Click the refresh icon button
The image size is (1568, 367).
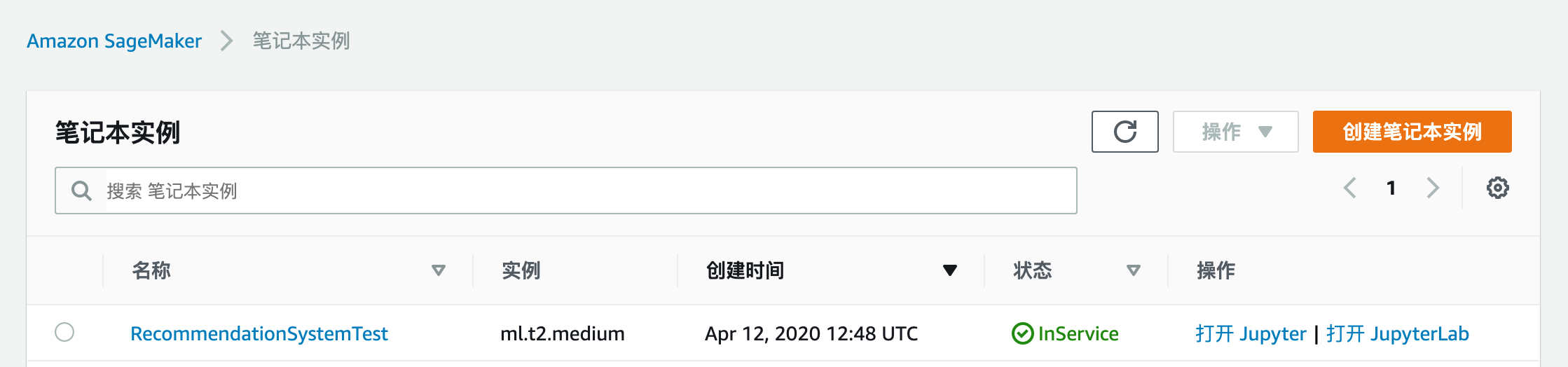point(1125,132)
